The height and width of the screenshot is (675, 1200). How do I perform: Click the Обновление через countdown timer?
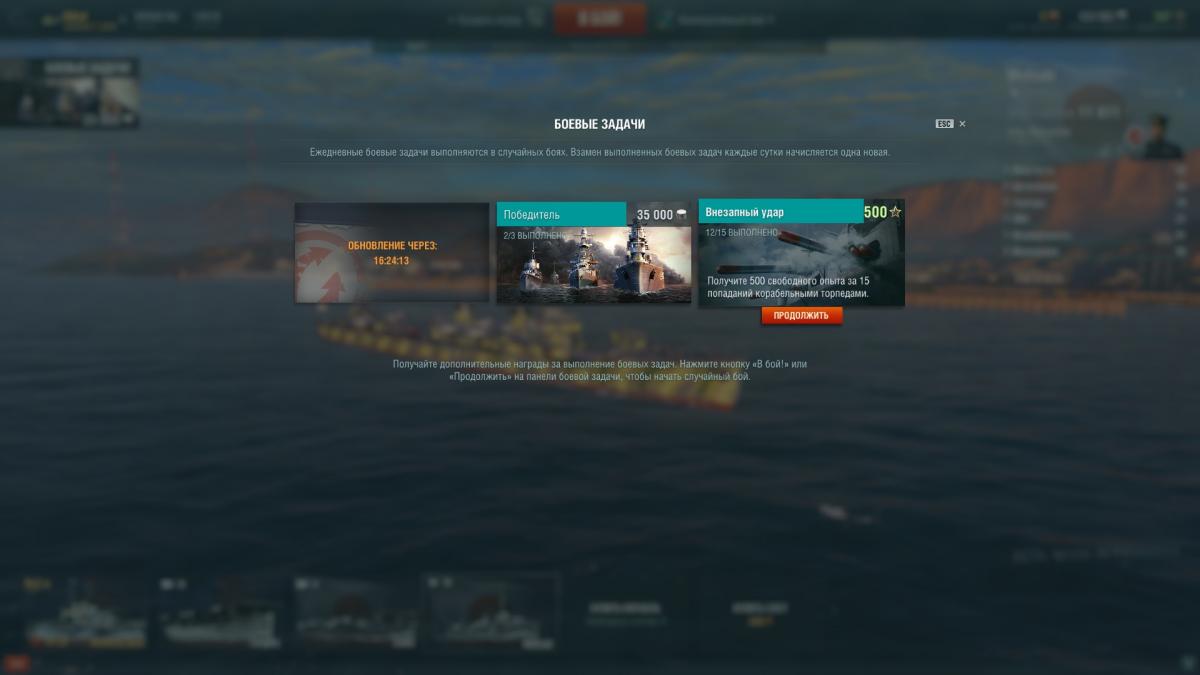coord(392,260)
